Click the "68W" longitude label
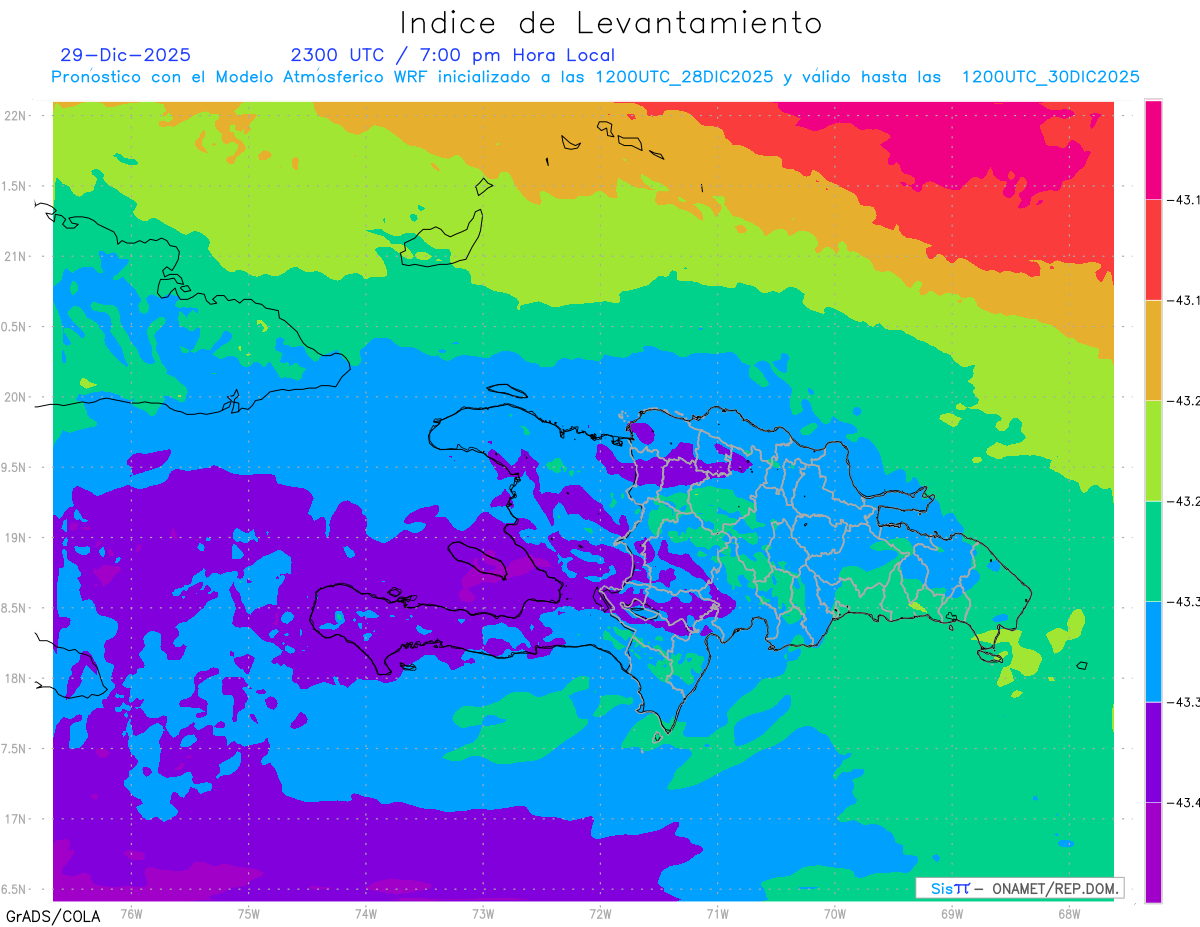 click(1069, 914)
